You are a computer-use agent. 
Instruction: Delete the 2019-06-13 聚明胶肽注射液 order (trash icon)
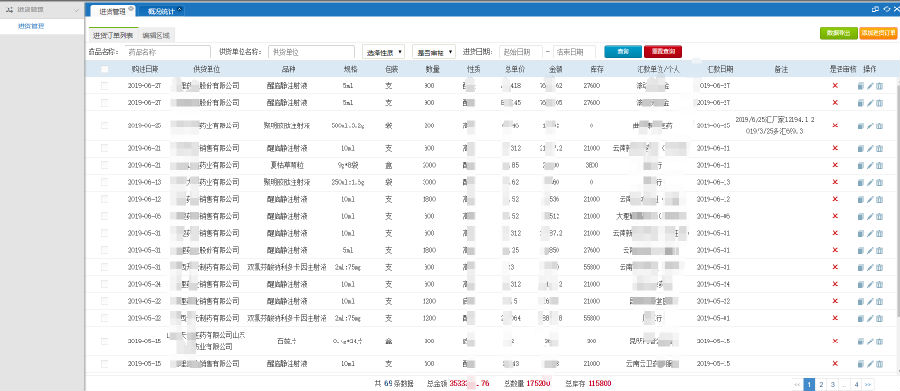point(879,183)
